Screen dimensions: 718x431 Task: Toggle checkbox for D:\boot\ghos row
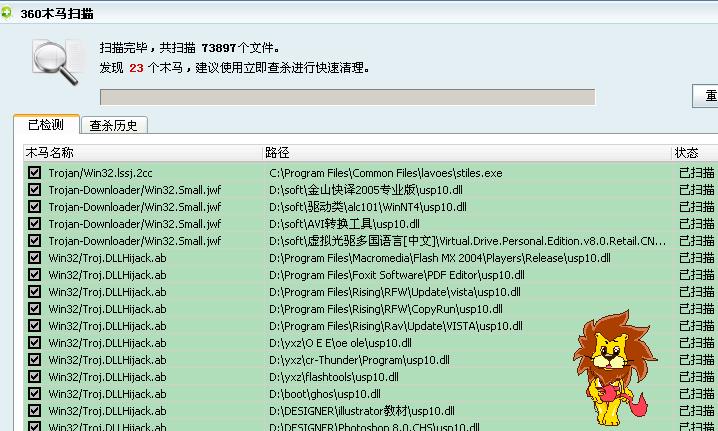[34, 393]
